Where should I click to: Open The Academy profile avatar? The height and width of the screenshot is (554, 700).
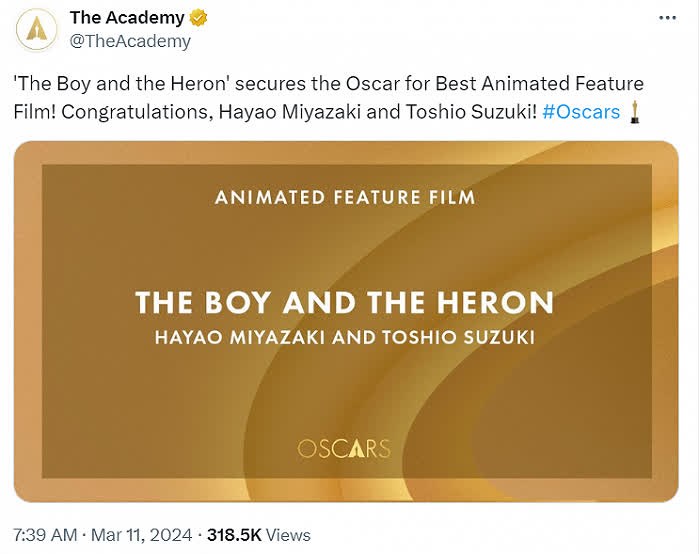click(x=37, y=29)
